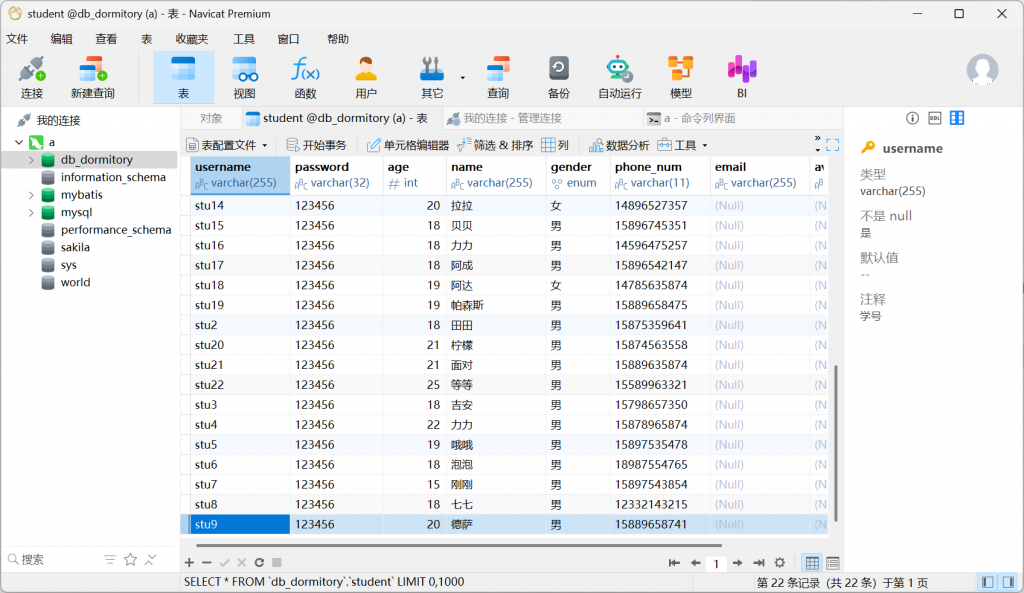Expand the db_dormitory database node
Screen dimensions: 1024x593
pyautogui.click(x=31, y=160)
